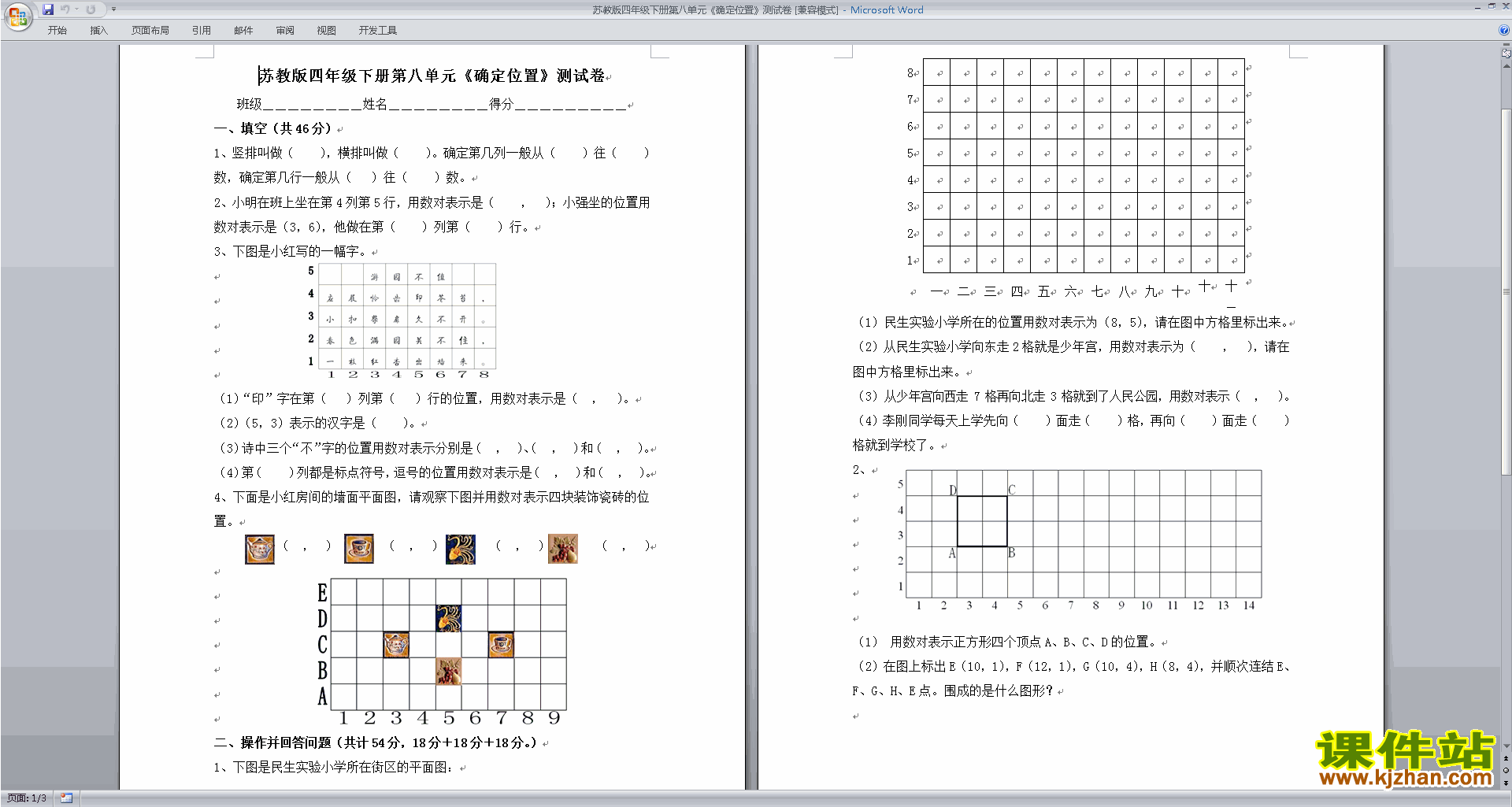This screenshot has width=1512, height=807.
Task: Open the undo history dropdown arrow
Action: point(76,9)
